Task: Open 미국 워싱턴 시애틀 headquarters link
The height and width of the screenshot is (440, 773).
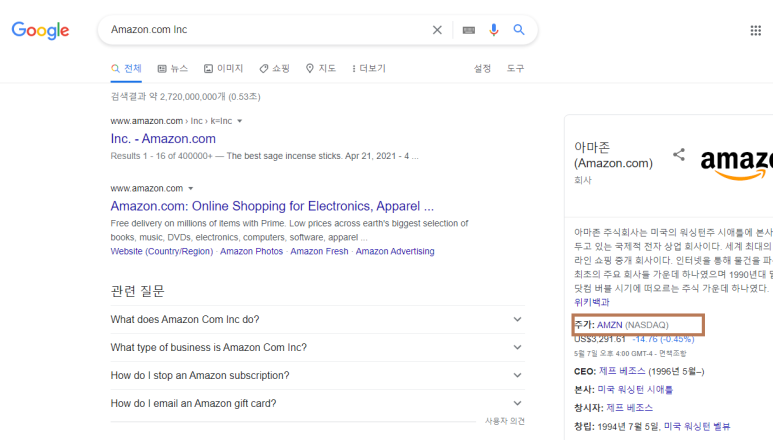Action: point(635,390)
